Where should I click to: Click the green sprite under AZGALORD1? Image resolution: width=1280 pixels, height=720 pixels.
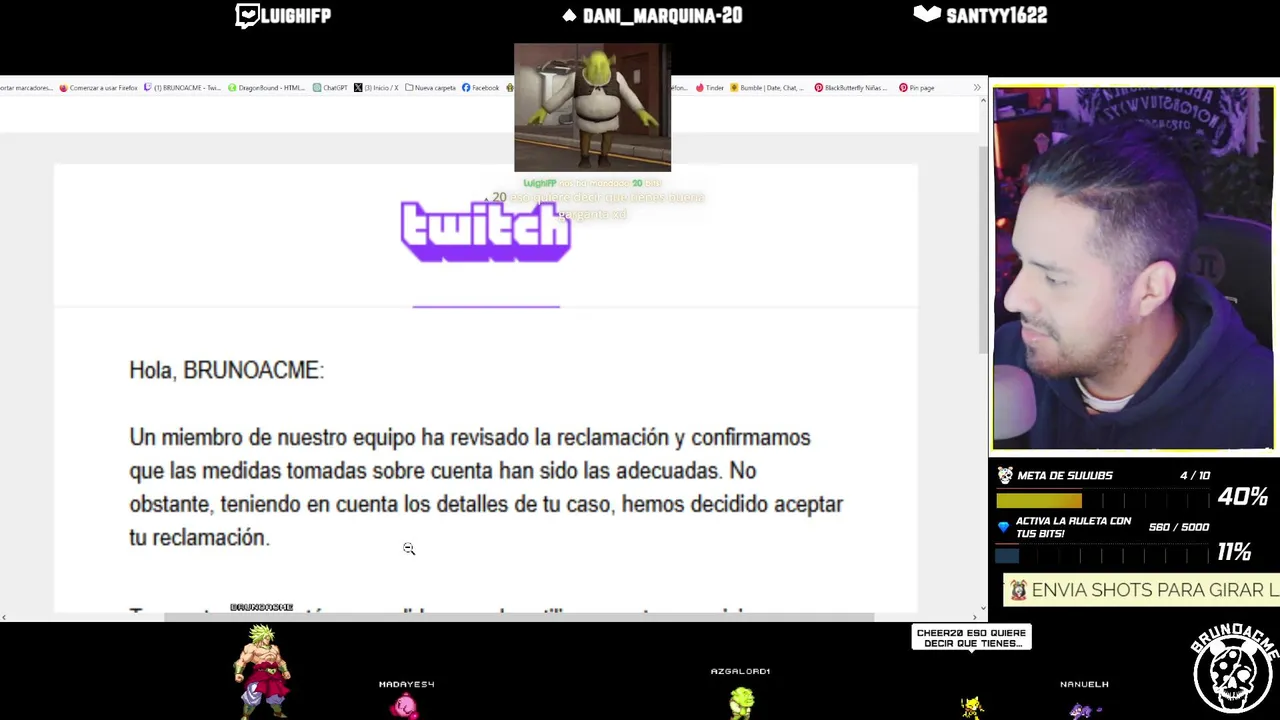[x=741, y=703]
